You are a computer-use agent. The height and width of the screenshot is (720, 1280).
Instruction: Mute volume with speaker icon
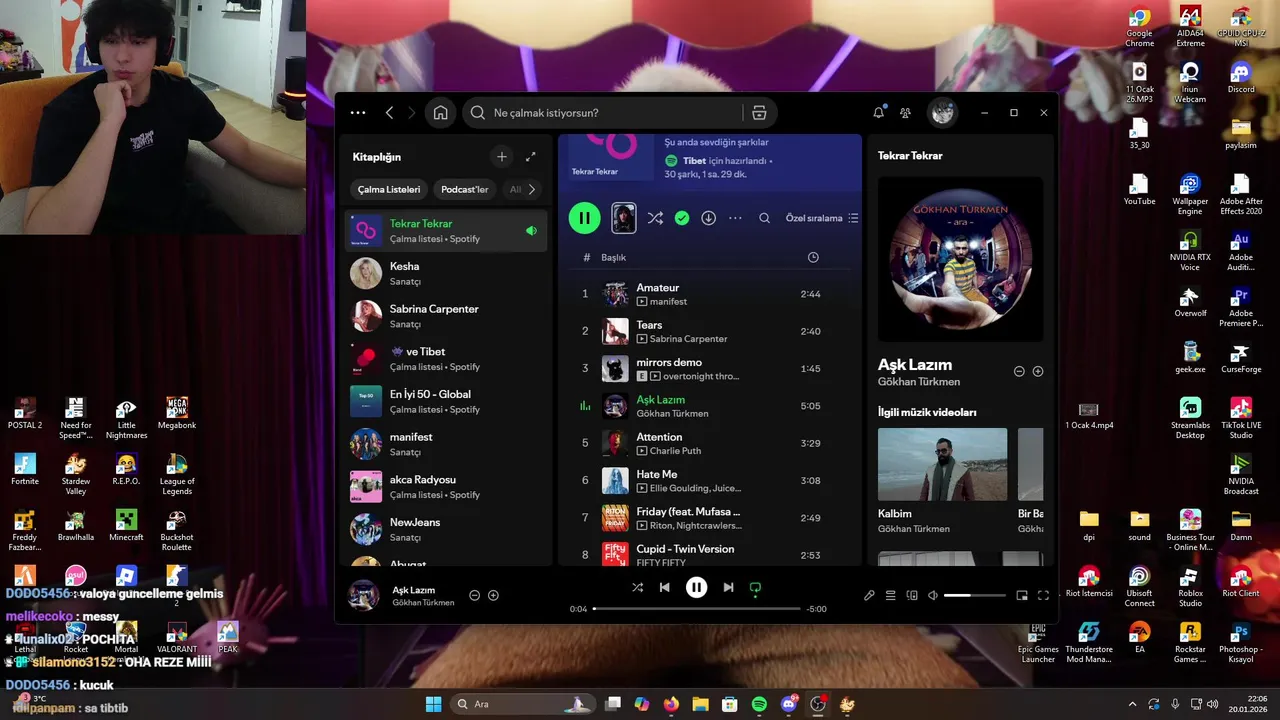(x=933, y=595)
